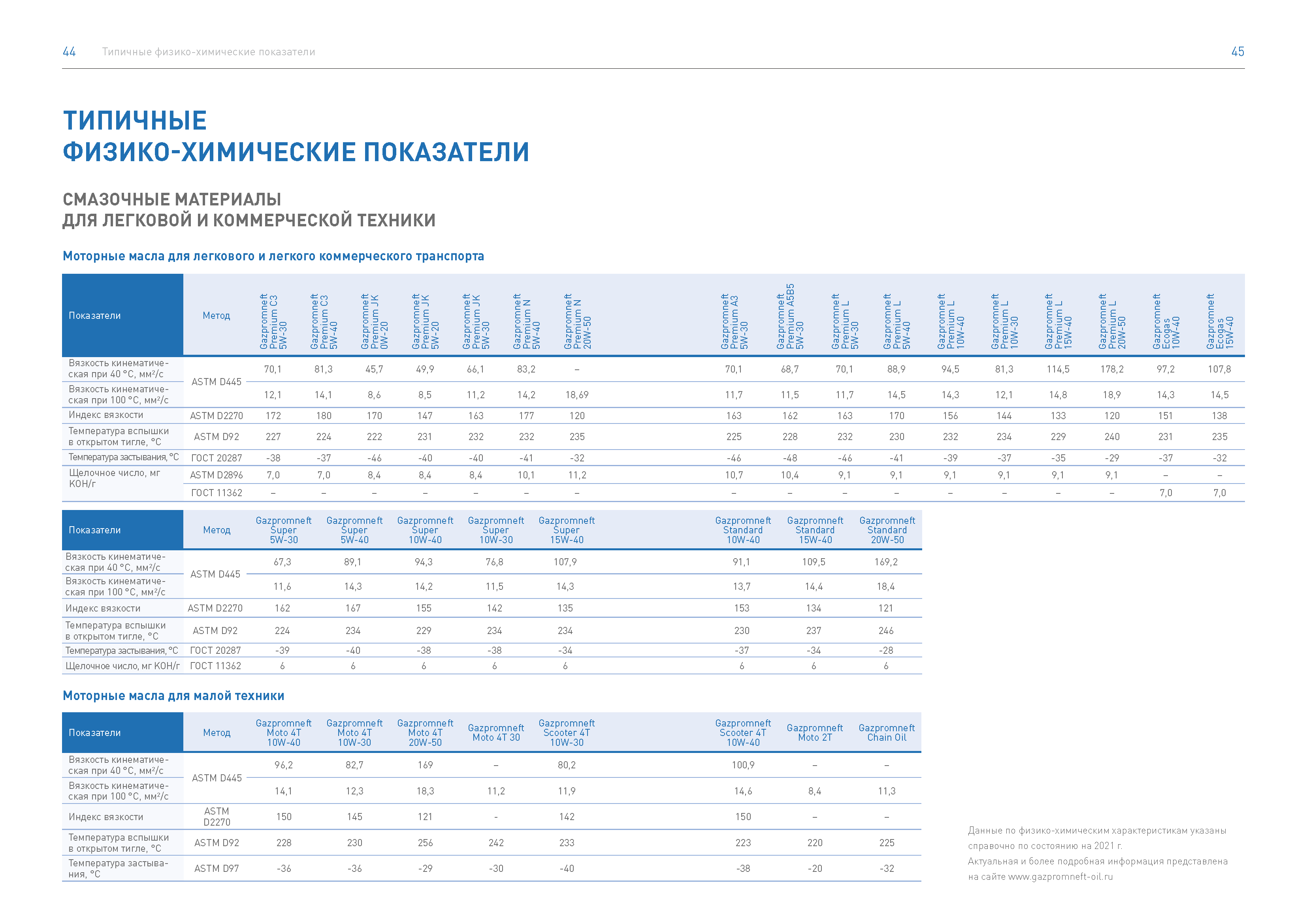Click the large blue title 'ТИПИЧНЫЕ ФИЗИКО-ХИМИЧЕСКИЕ ПОКАЗАТЕЛИ'
The width and height of the screenshot is (1307, 924).
click(296, 136)
